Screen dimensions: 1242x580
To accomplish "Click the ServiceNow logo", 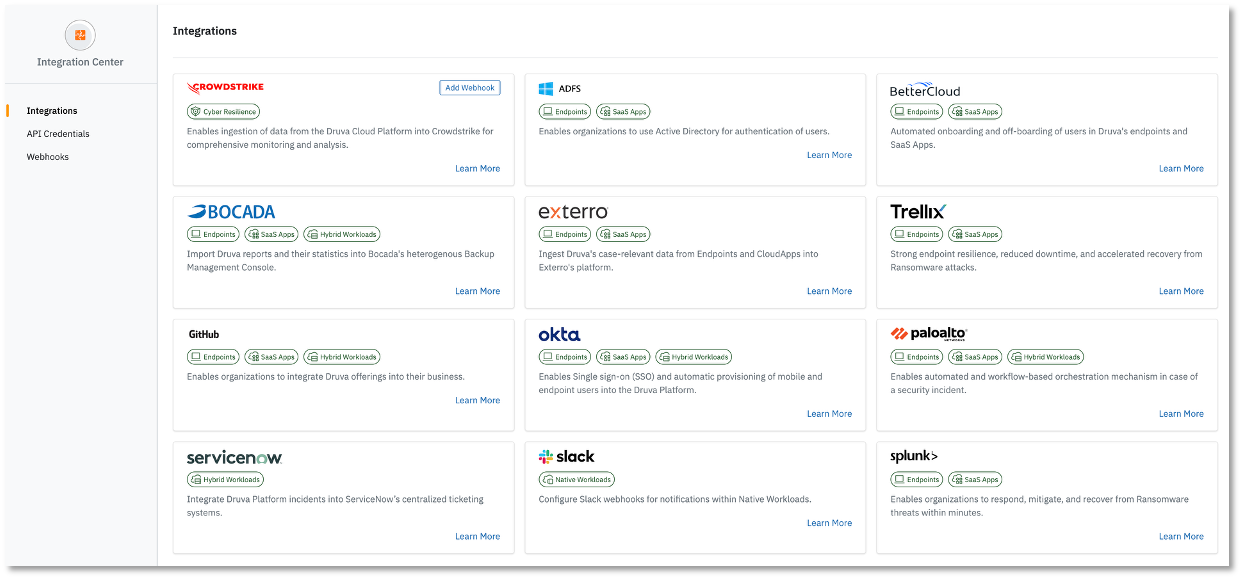I will coord(234,457).
